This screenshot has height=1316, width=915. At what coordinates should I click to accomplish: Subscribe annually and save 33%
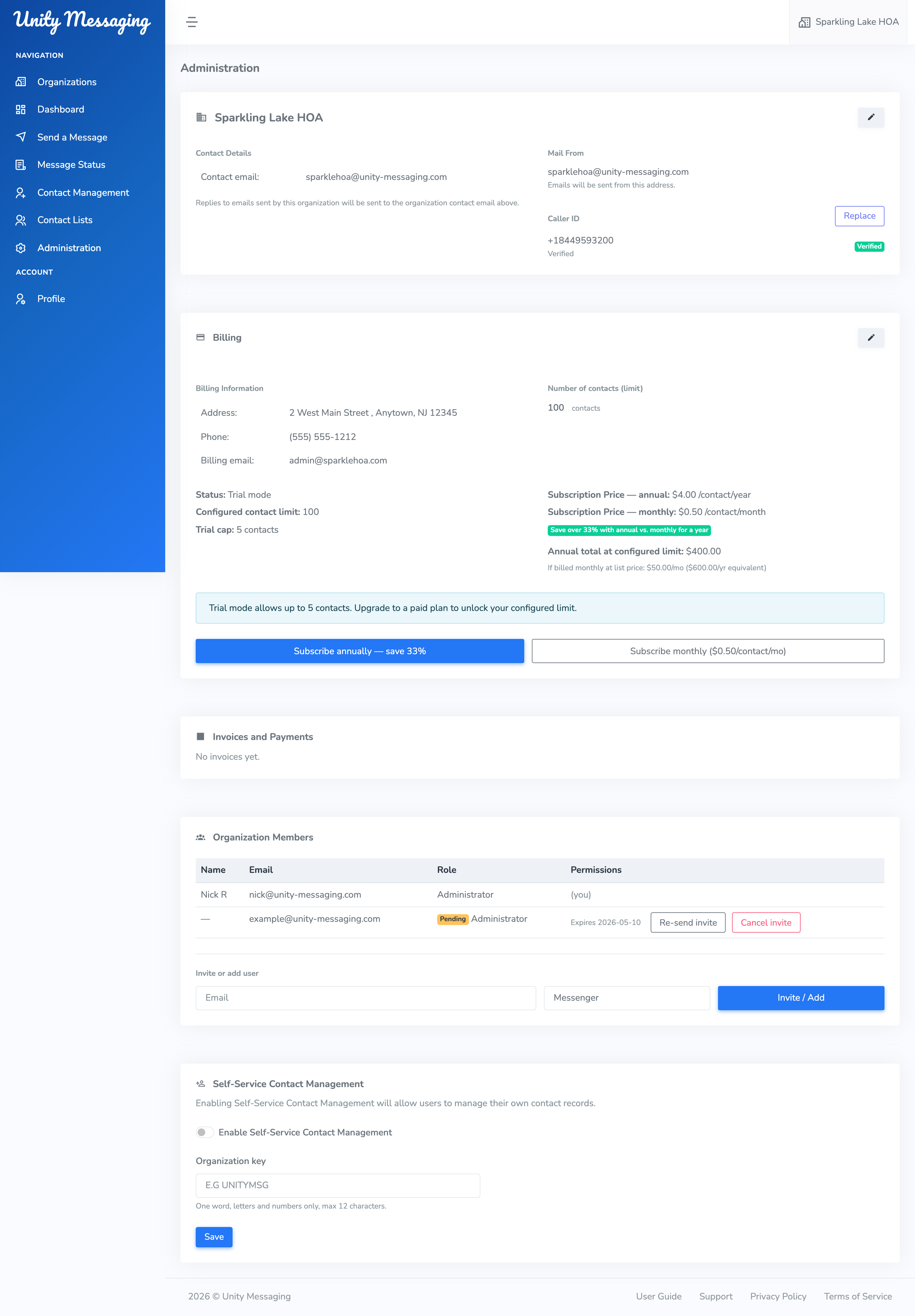(360, 651)
